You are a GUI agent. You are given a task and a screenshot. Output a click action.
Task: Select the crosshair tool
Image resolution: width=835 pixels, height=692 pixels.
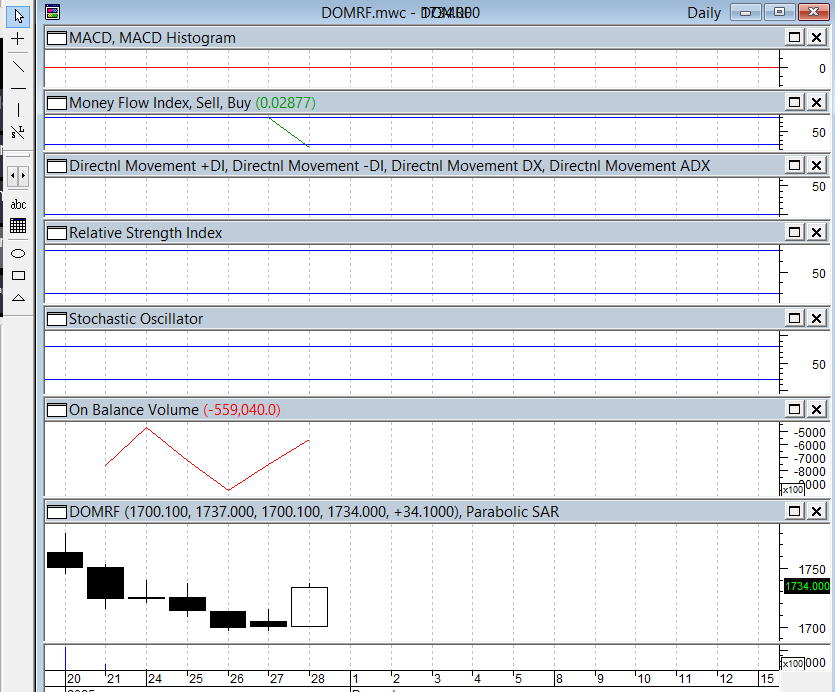click(18, 39)
